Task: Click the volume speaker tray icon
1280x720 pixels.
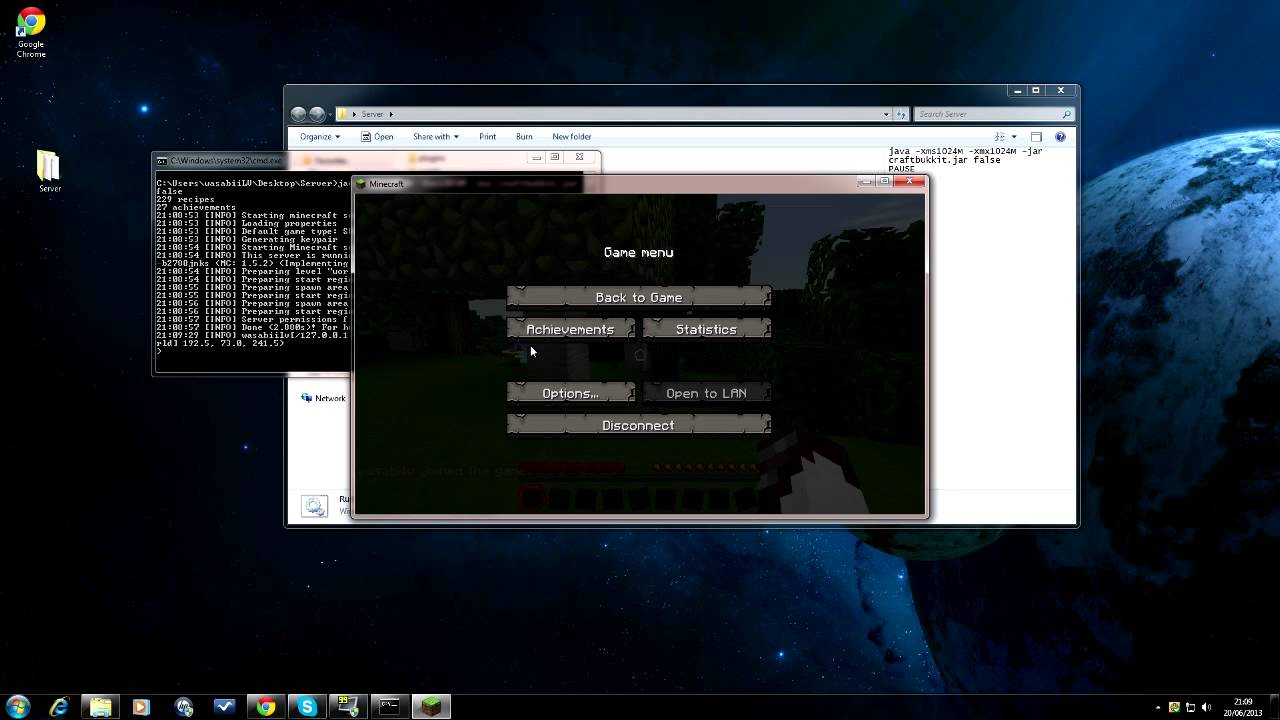Action: (x=1206, y=707)
